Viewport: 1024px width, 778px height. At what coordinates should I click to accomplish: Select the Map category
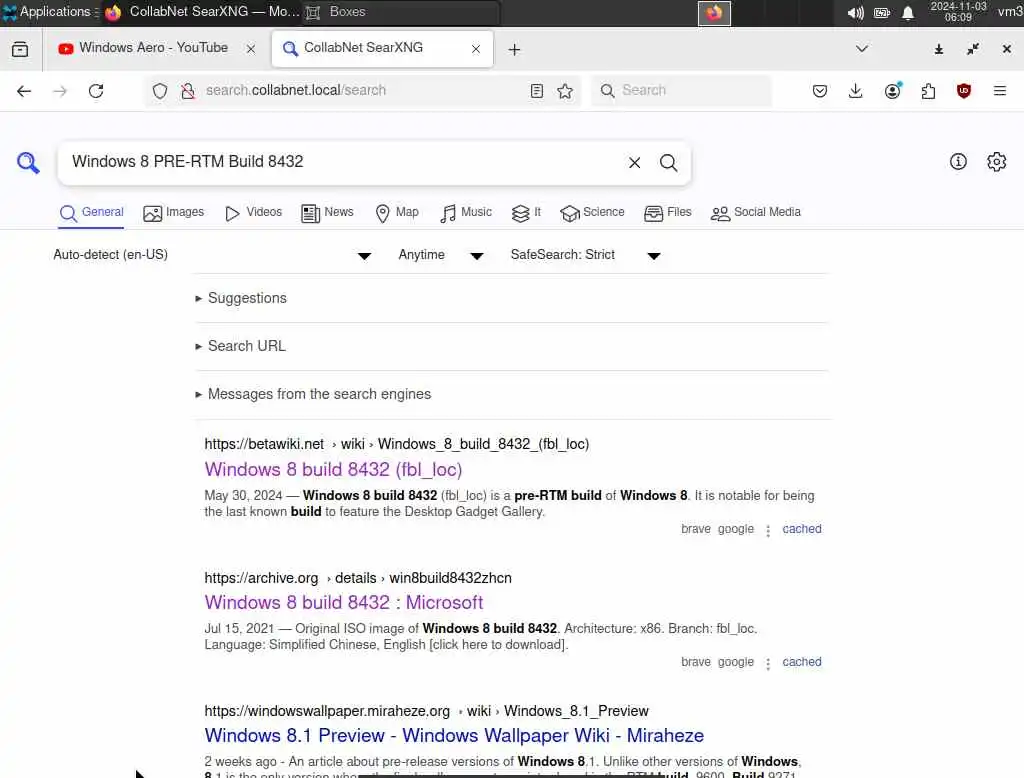click(x=397, y=213)
